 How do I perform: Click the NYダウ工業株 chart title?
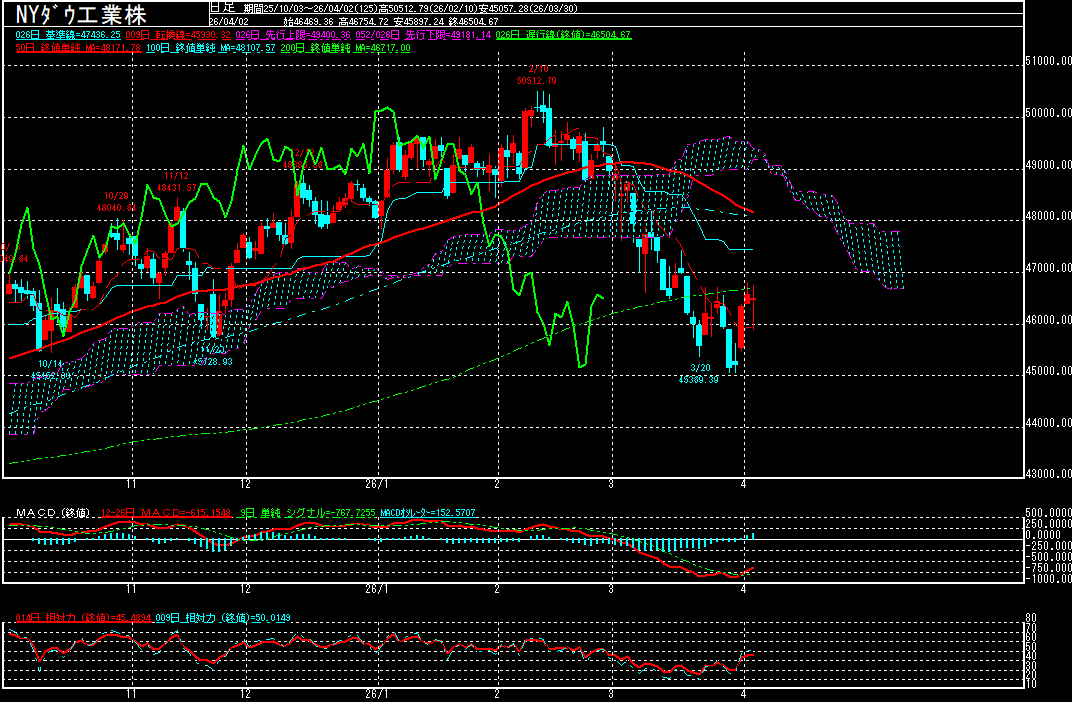point(82,16)
